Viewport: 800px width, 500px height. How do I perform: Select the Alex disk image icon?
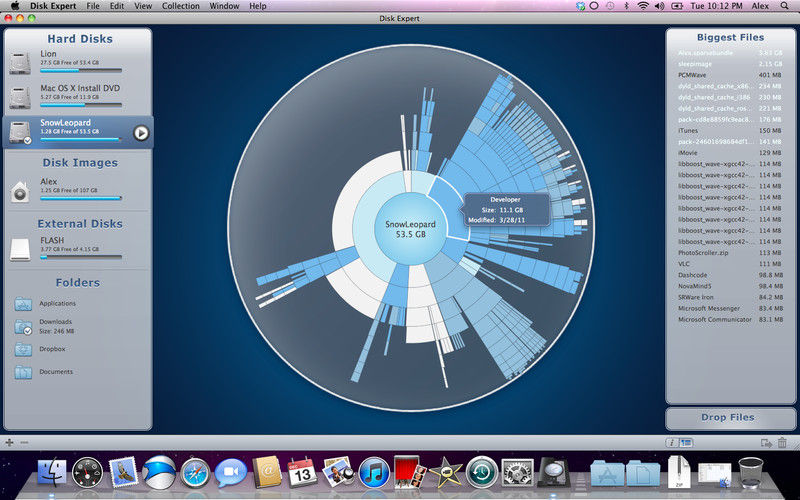(x=20, y=192)
